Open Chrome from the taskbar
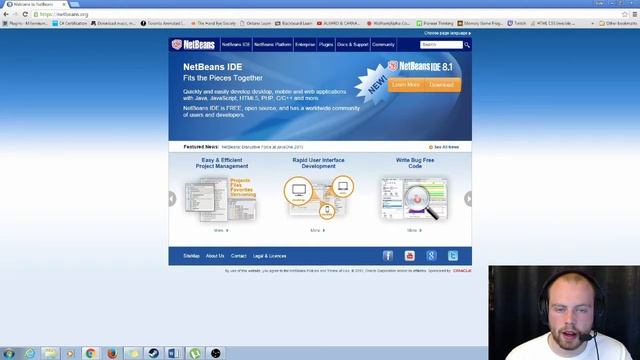The width and height of the screenshot is (640, 360). click(91, 353)
